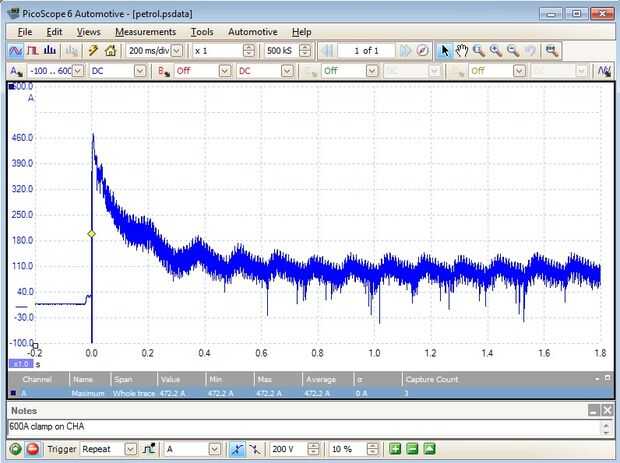Open the timebase 200 ms/div dropdown
The height and width of the screenshot is (463, 620).
[177, 51]
